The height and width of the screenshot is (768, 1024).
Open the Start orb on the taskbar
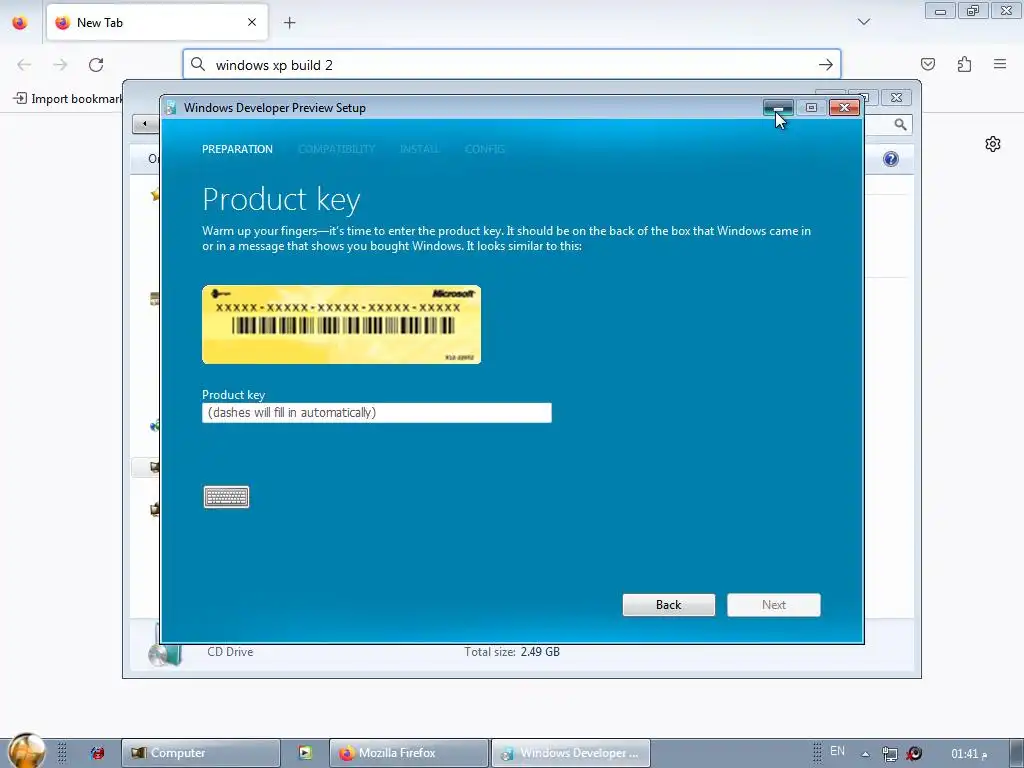(x=27, y=751)
